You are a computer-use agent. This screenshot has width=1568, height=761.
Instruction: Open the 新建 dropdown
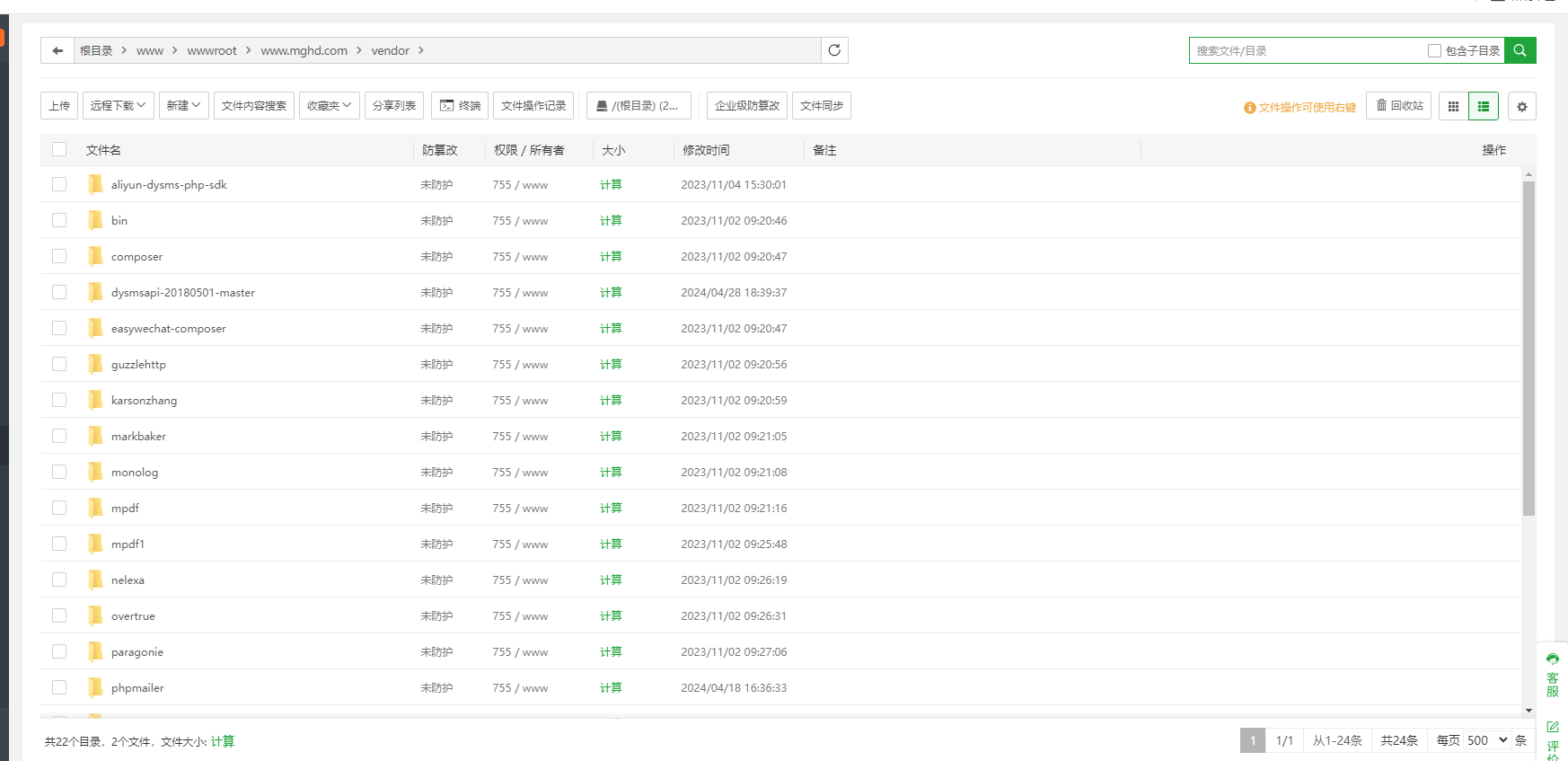pos(184,105)
